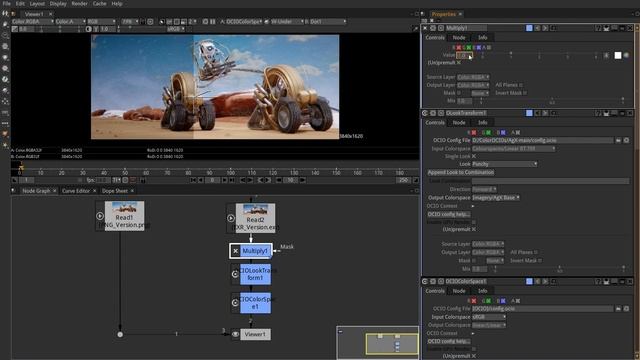Open the Cache menu
This screenshot has height=360, width=640.
[99, 4]
